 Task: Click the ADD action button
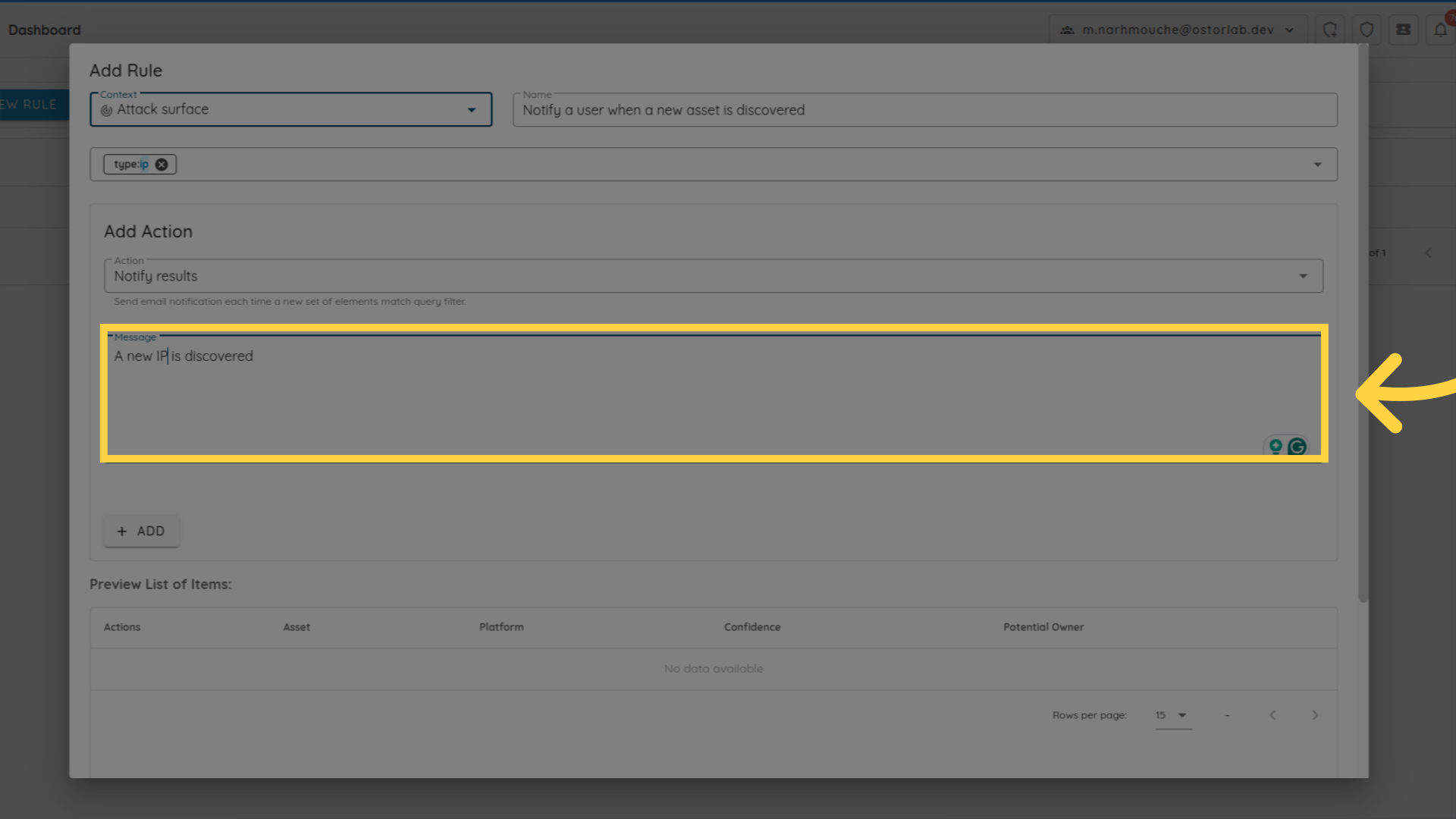click(x=141, y=531)
